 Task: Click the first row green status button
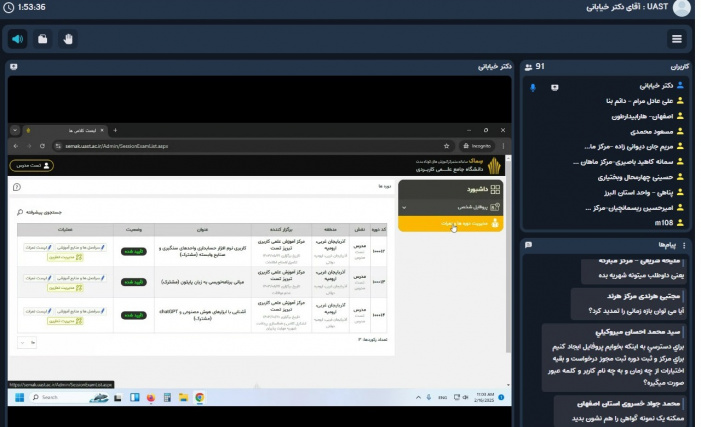pyautogui.click(x=132, y=251)
